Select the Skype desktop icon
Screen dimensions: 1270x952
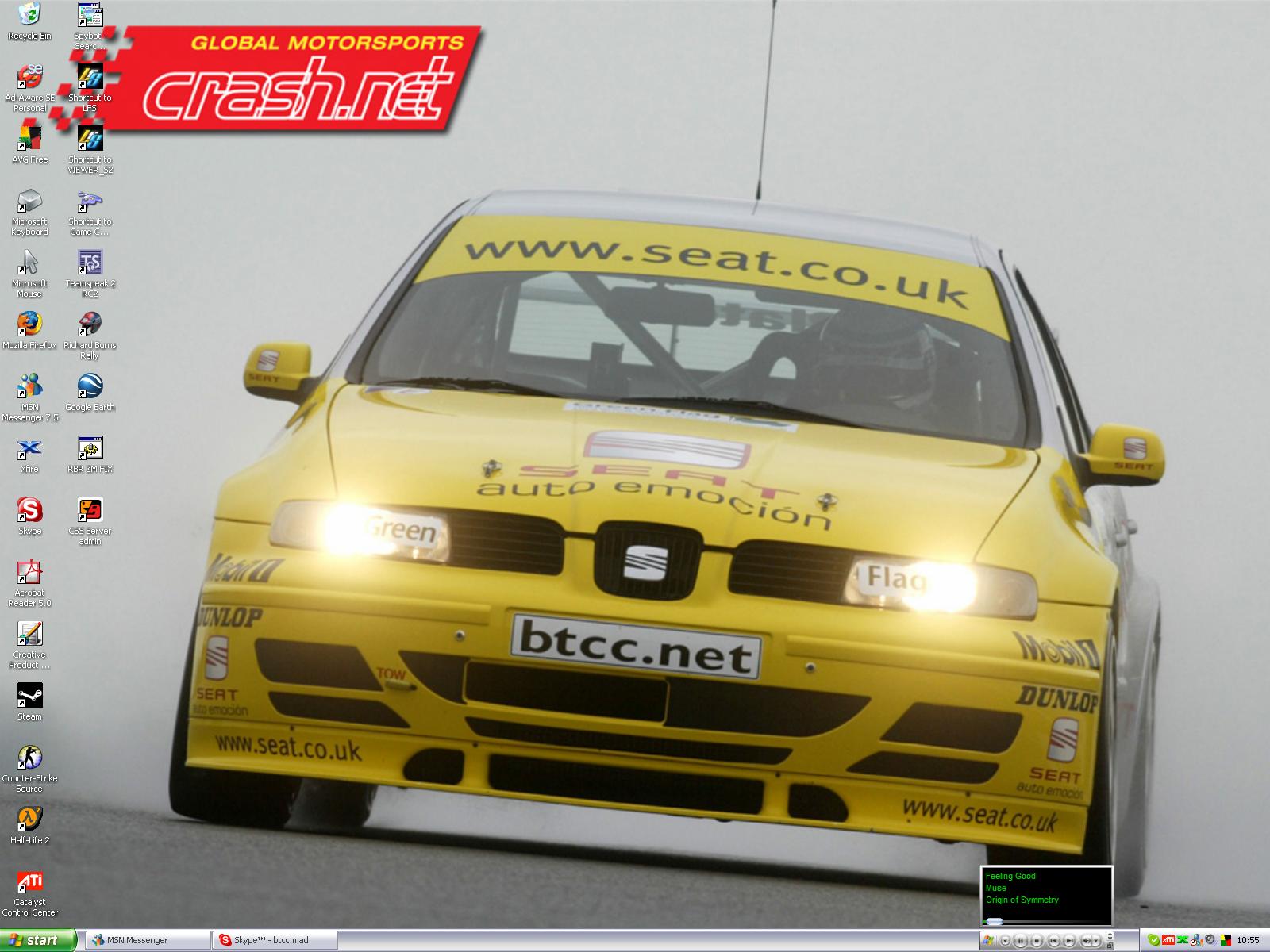coord(29,516)
